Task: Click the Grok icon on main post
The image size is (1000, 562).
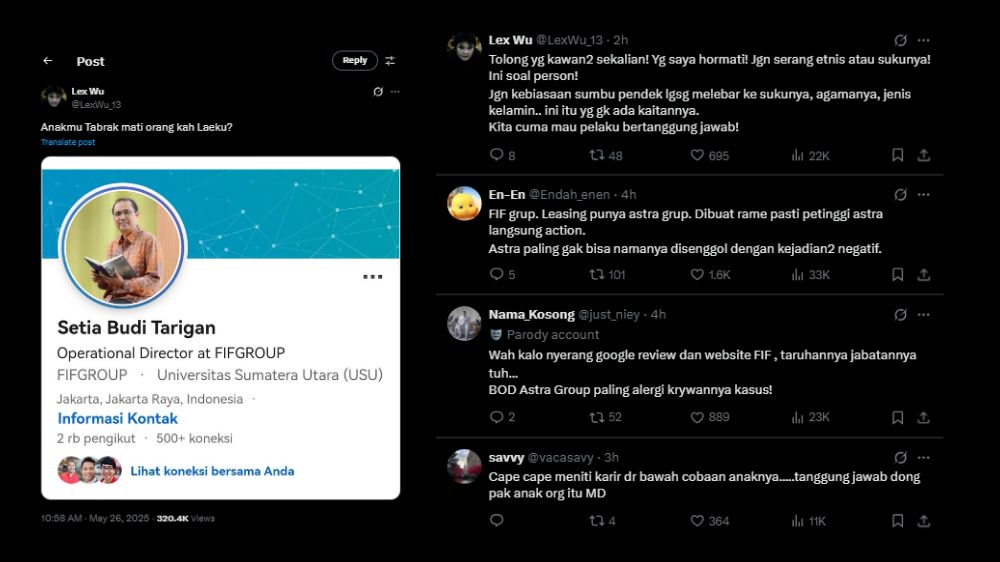Action: point(378,92)
